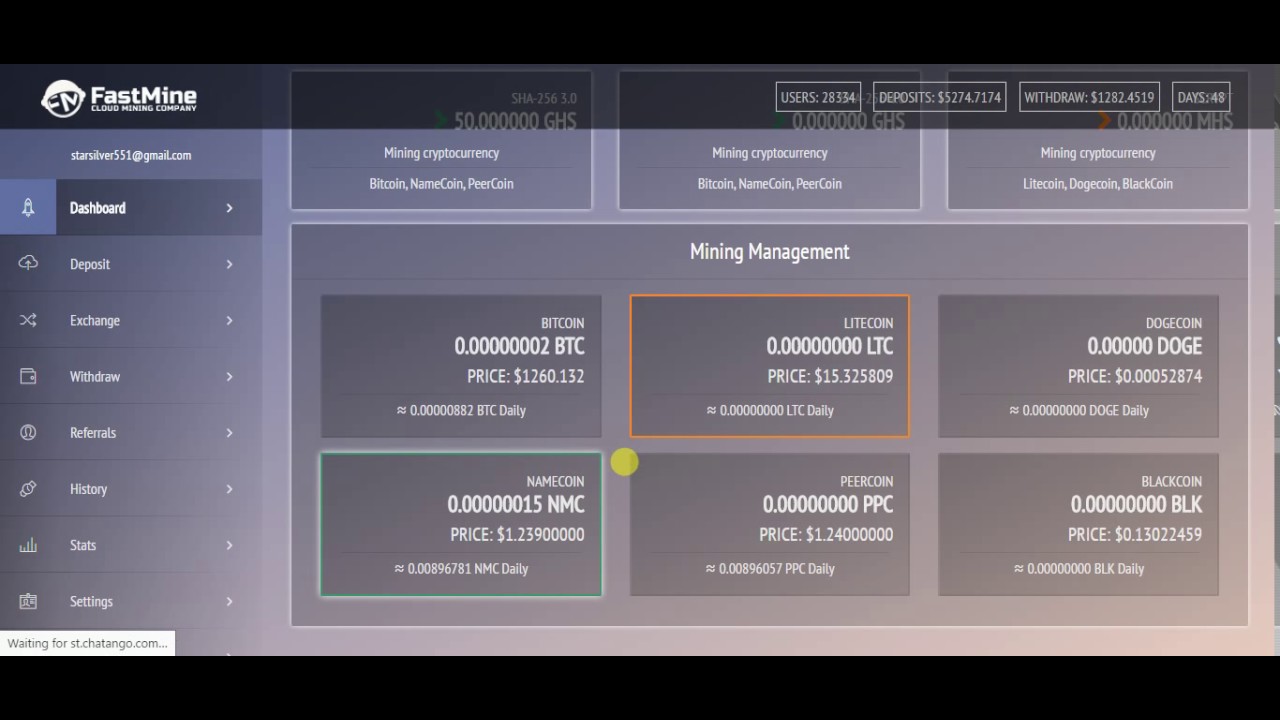Click the 0.00896781 NMC Daily estimate
Screen dimensions: 1280x720
(x=461, y=568)
